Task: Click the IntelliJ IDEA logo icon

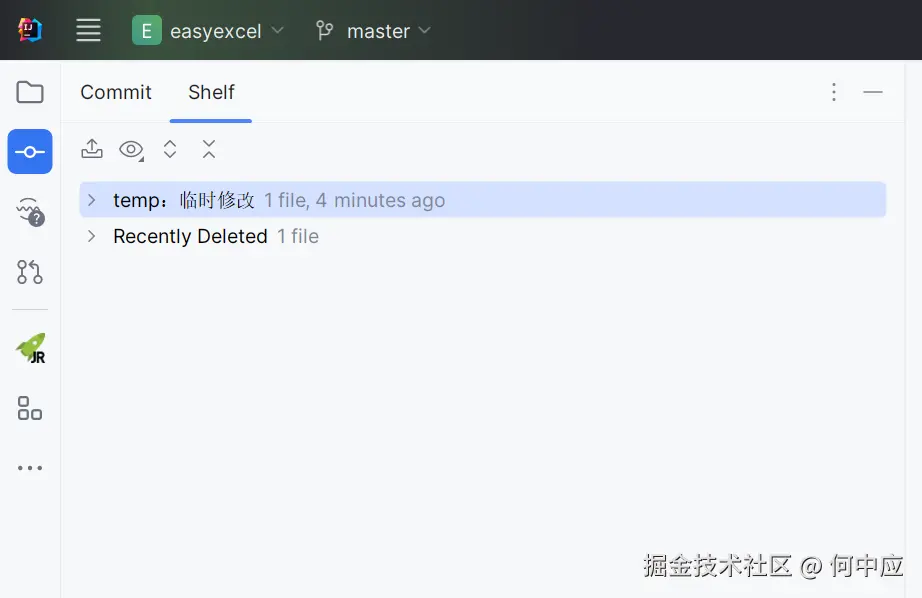Action: (x=29, y=30)
